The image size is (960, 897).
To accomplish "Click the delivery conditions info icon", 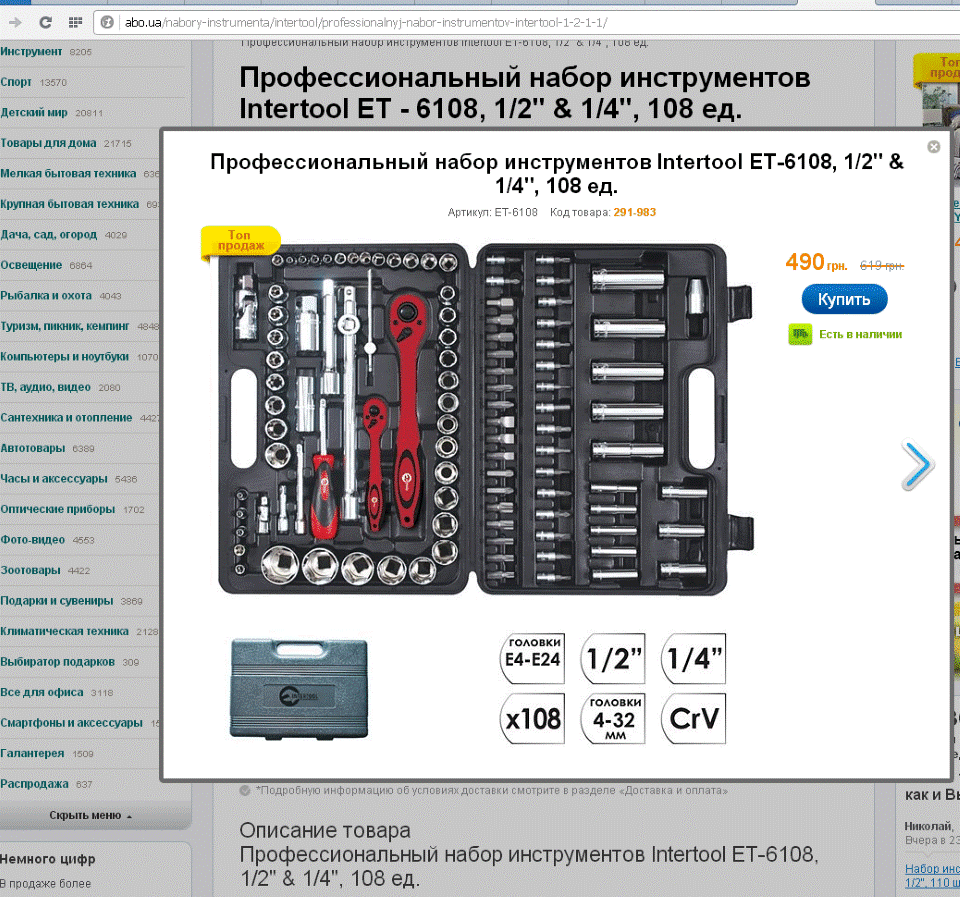I will tap(245, 790).
